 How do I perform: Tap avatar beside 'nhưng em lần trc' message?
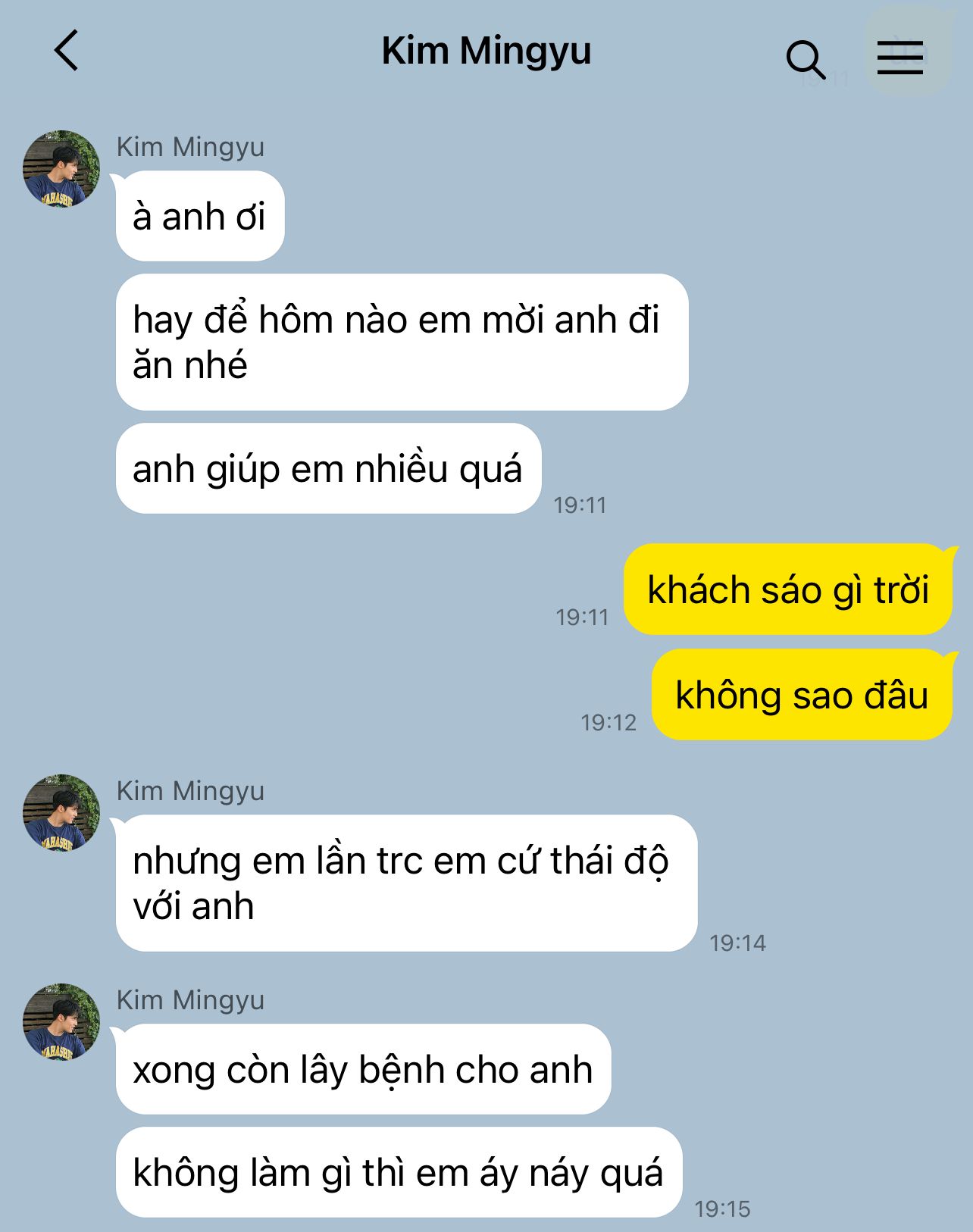[x=61, y=813]
